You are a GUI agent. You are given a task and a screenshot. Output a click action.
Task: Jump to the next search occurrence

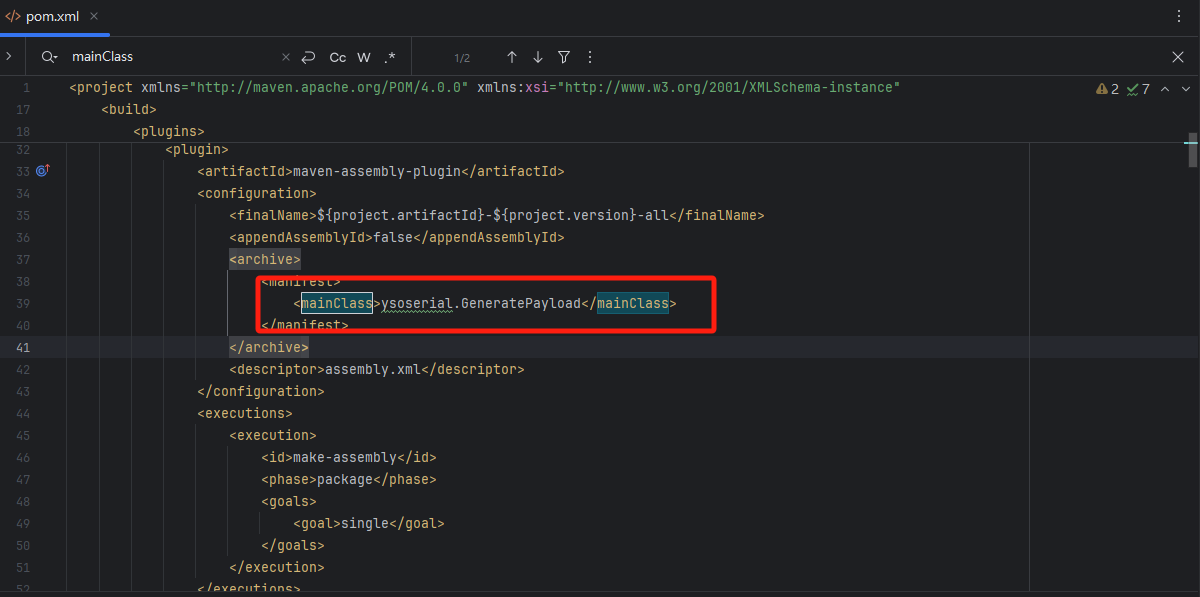pyautogui.click(x=538, y=57)
